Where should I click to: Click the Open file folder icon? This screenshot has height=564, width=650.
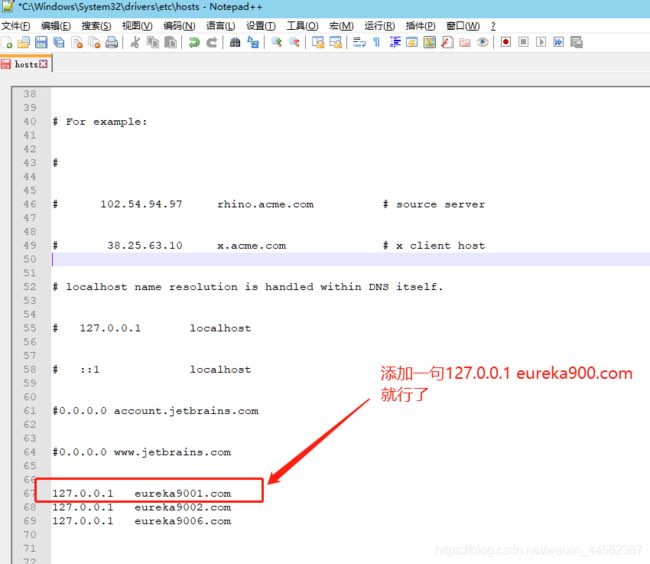point(24,42)
